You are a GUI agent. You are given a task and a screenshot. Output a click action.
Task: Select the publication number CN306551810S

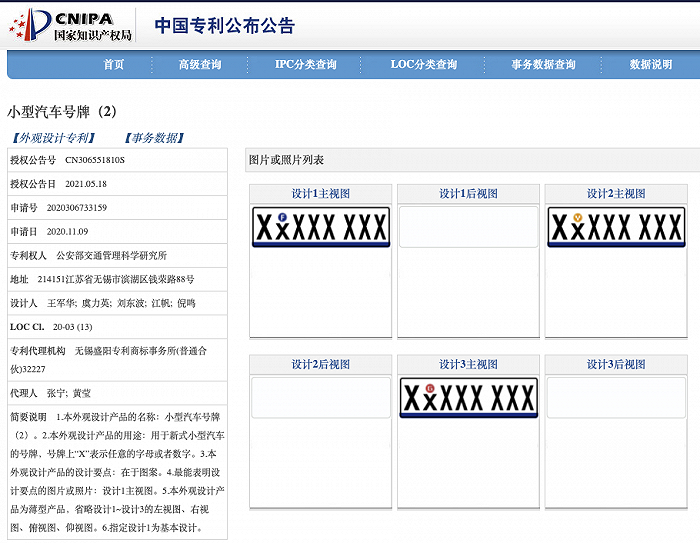coord(95,160)
